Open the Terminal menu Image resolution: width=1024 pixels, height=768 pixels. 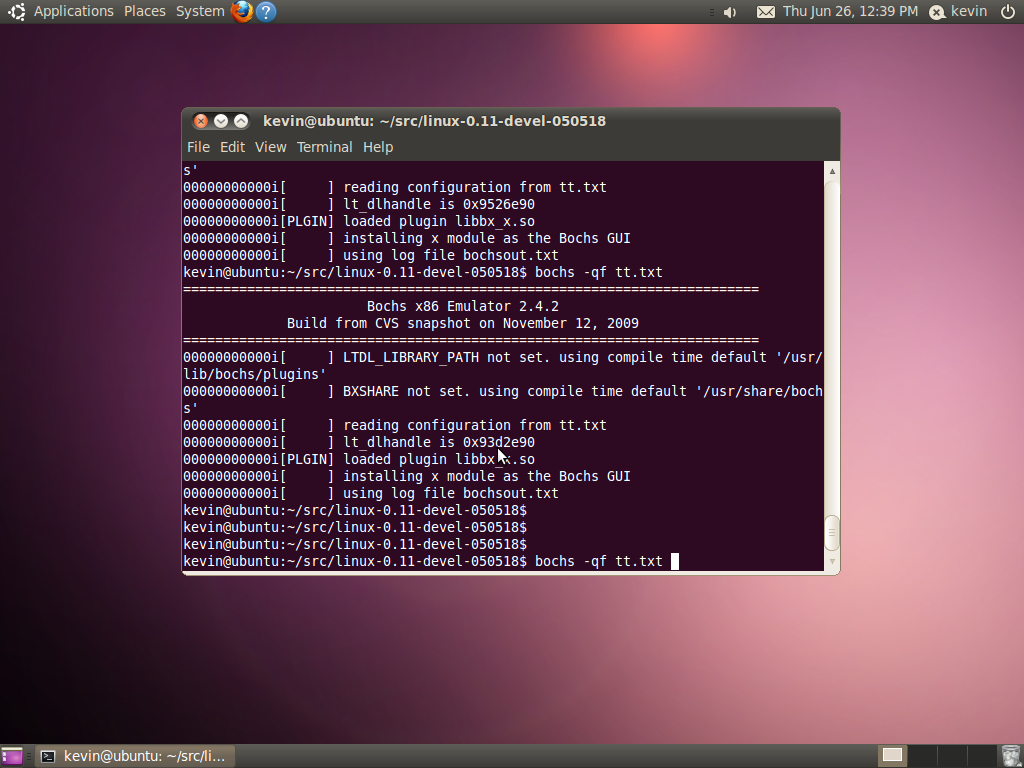pyautogui.click(x=325, y=147)
